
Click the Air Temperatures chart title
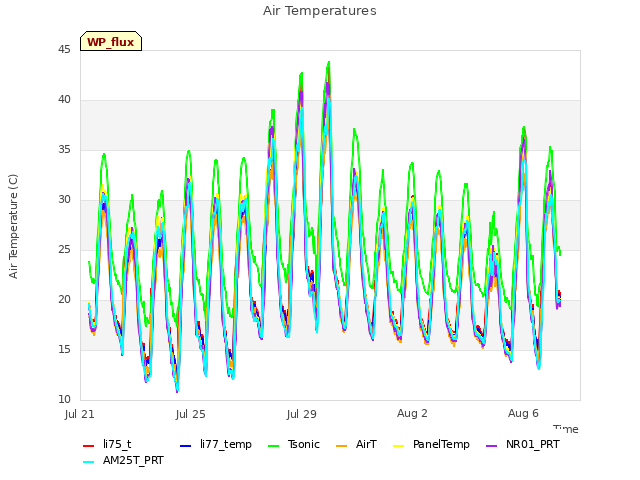pyautogui.click(x=320, y=11)
